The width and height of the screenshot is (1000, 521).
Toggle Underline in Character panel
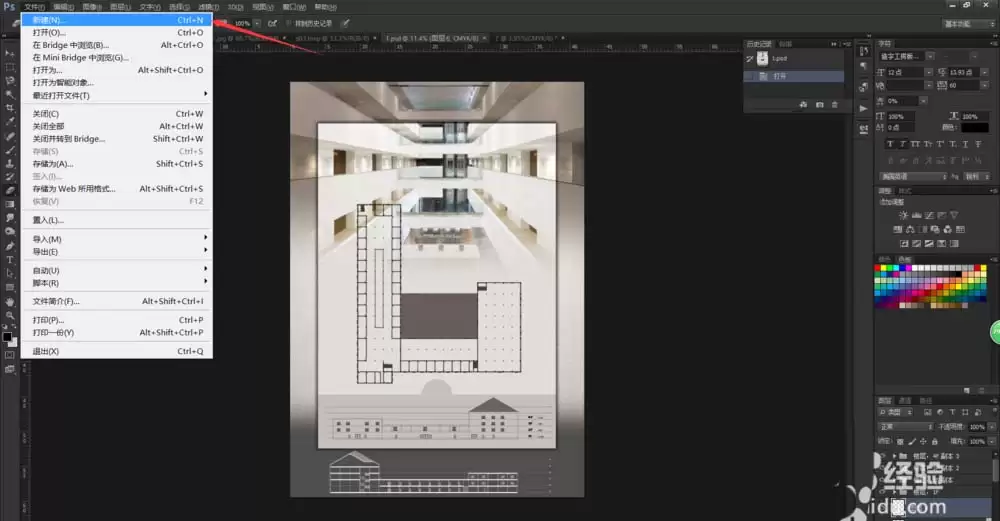tap(965, 144)
